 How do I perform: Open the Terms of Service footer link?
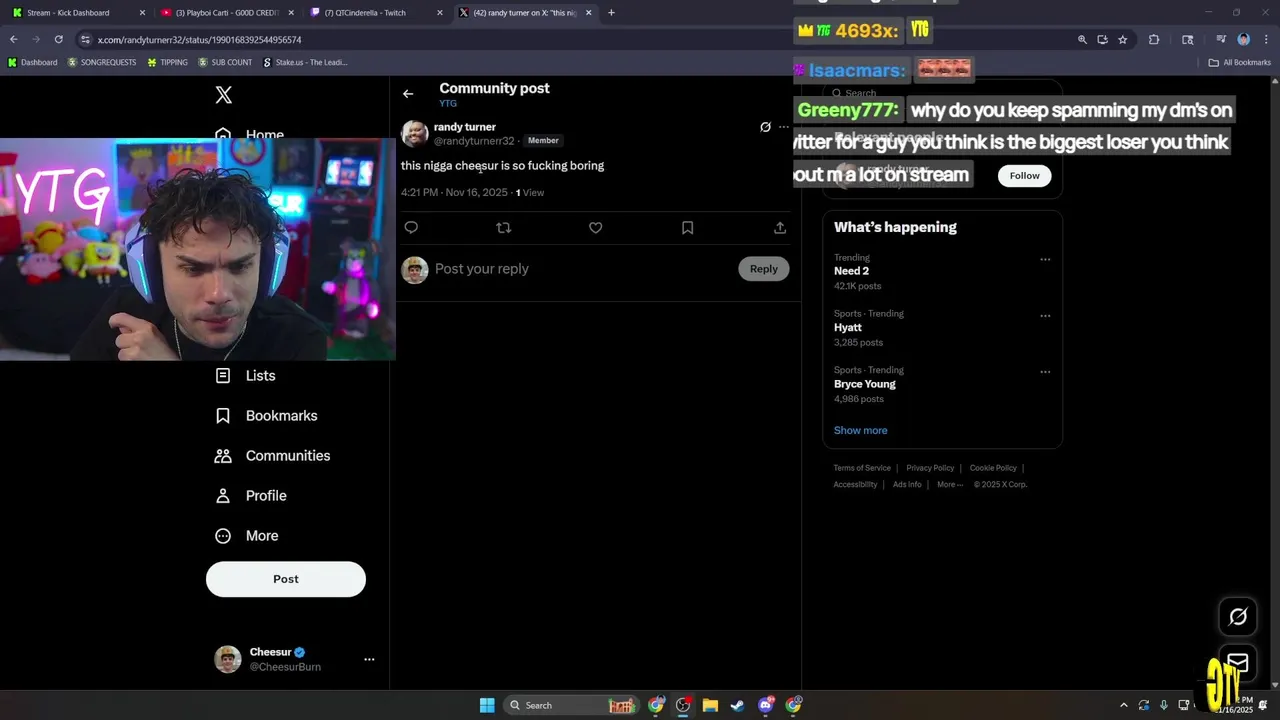[x=862, y=468]
